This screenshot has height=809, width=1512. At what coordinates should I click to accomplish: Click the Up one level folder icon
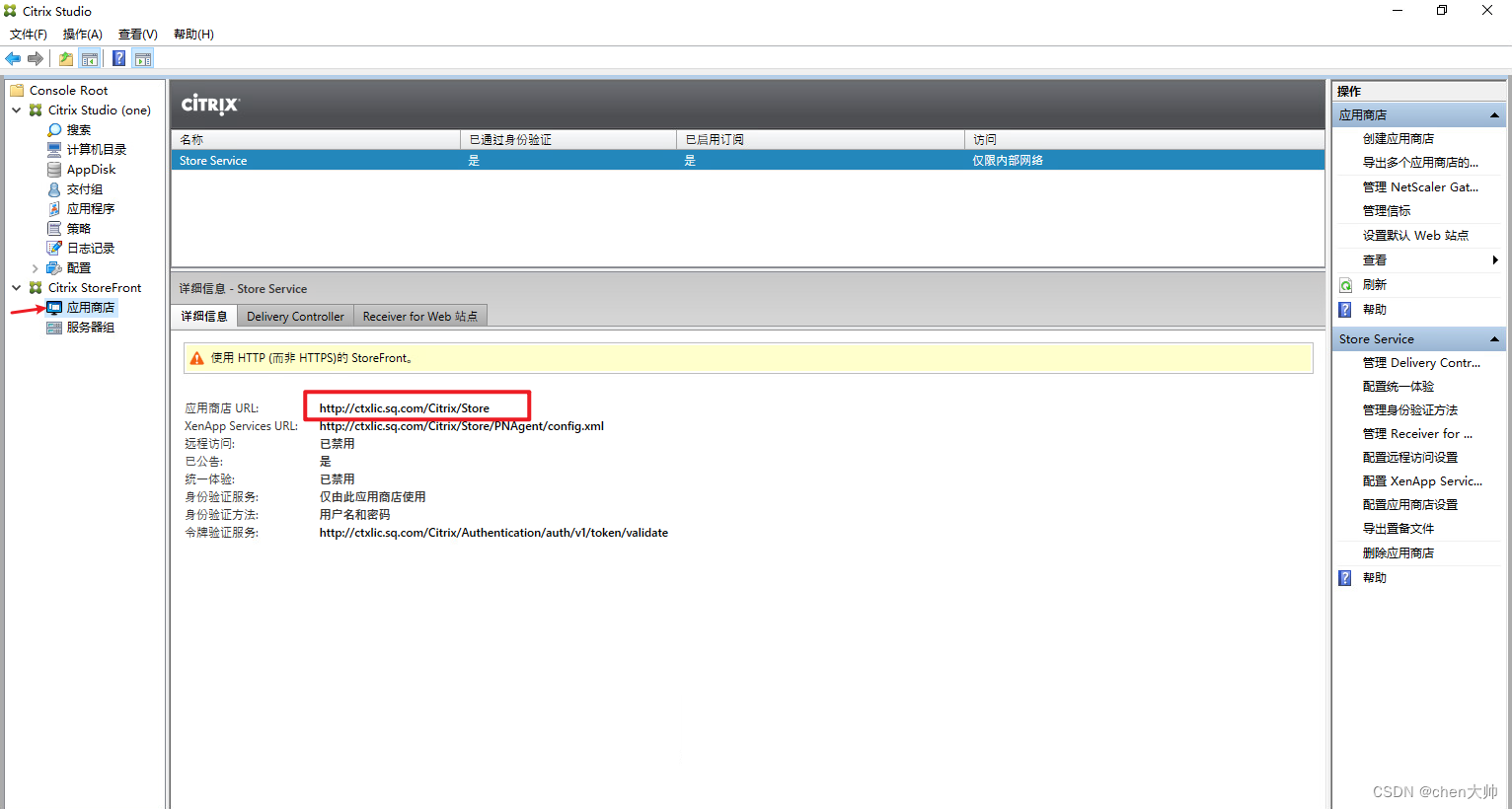coord(65,59)
